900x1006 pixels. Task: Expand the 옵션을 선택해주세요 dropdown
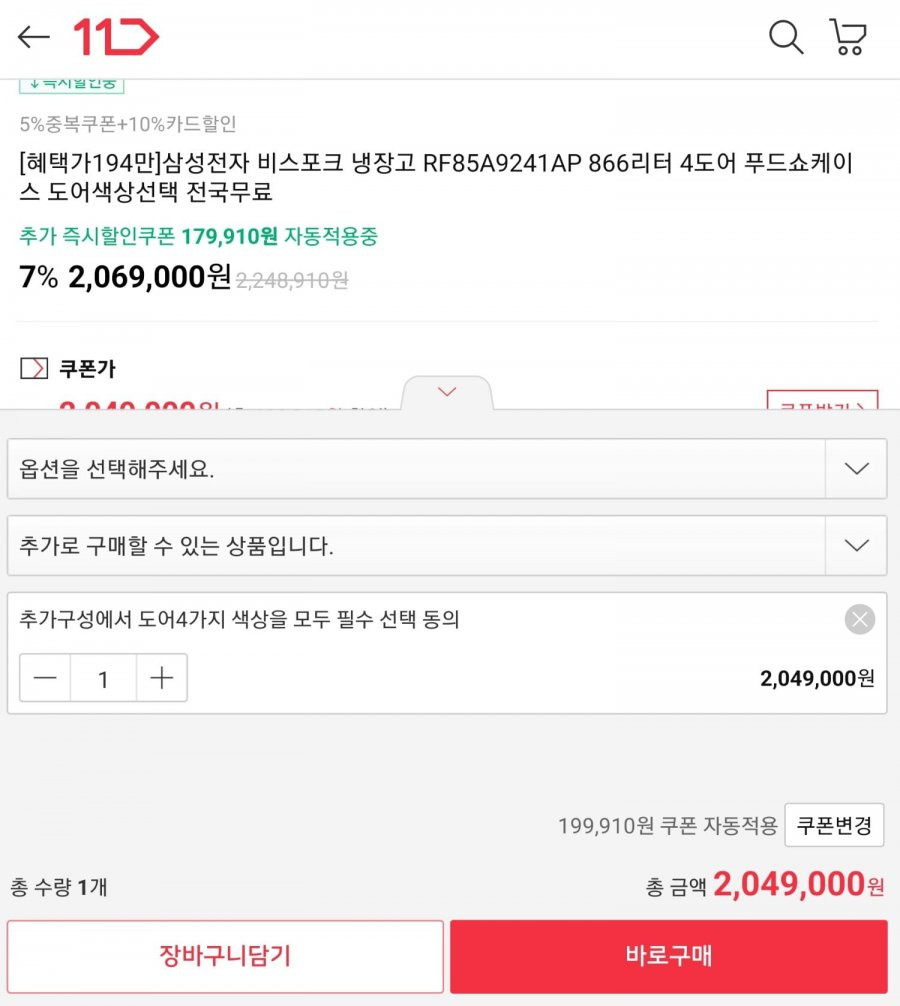447,469
